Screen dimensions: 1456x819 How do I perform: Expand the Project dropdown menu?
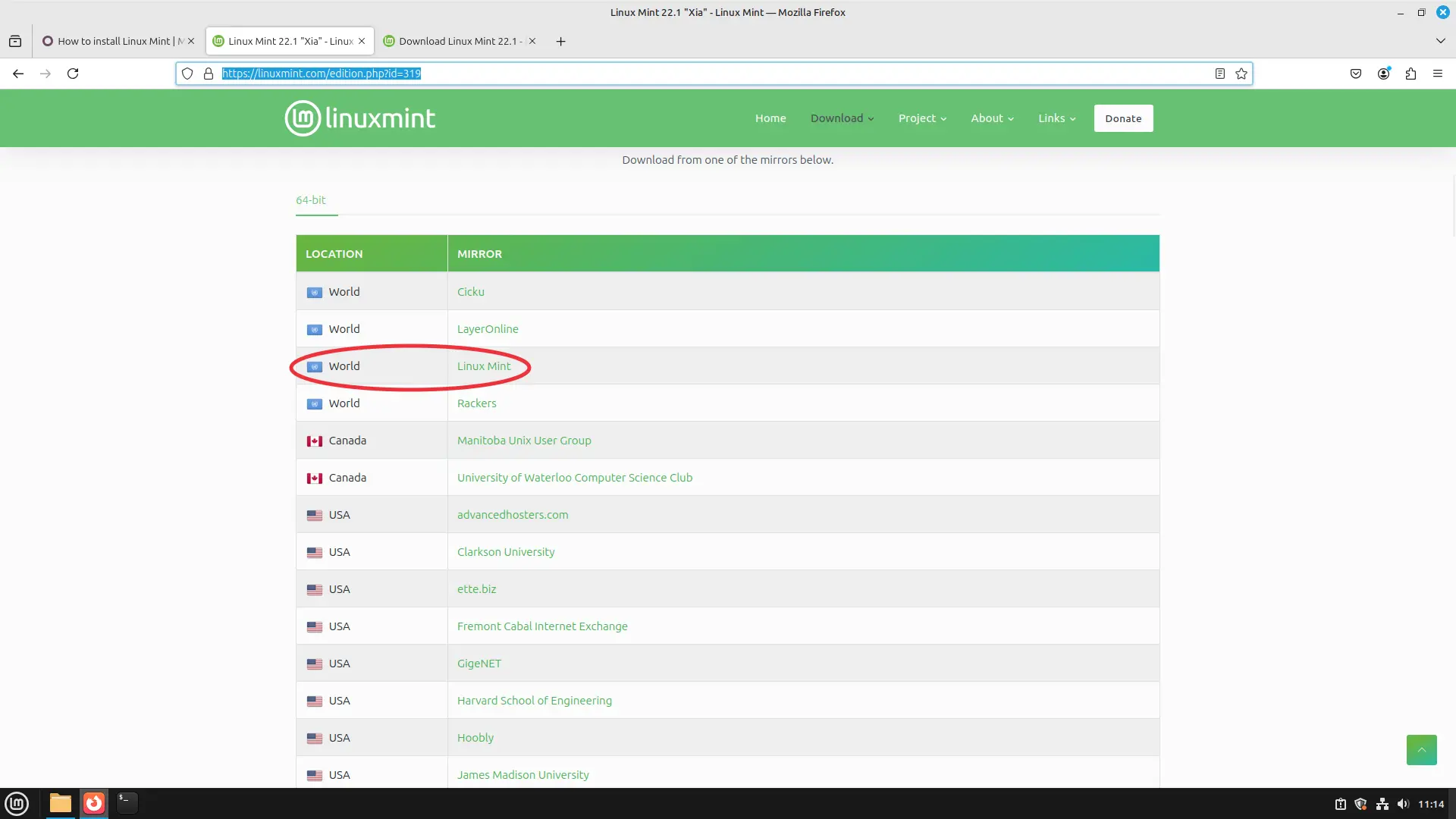tap(922, 118)
